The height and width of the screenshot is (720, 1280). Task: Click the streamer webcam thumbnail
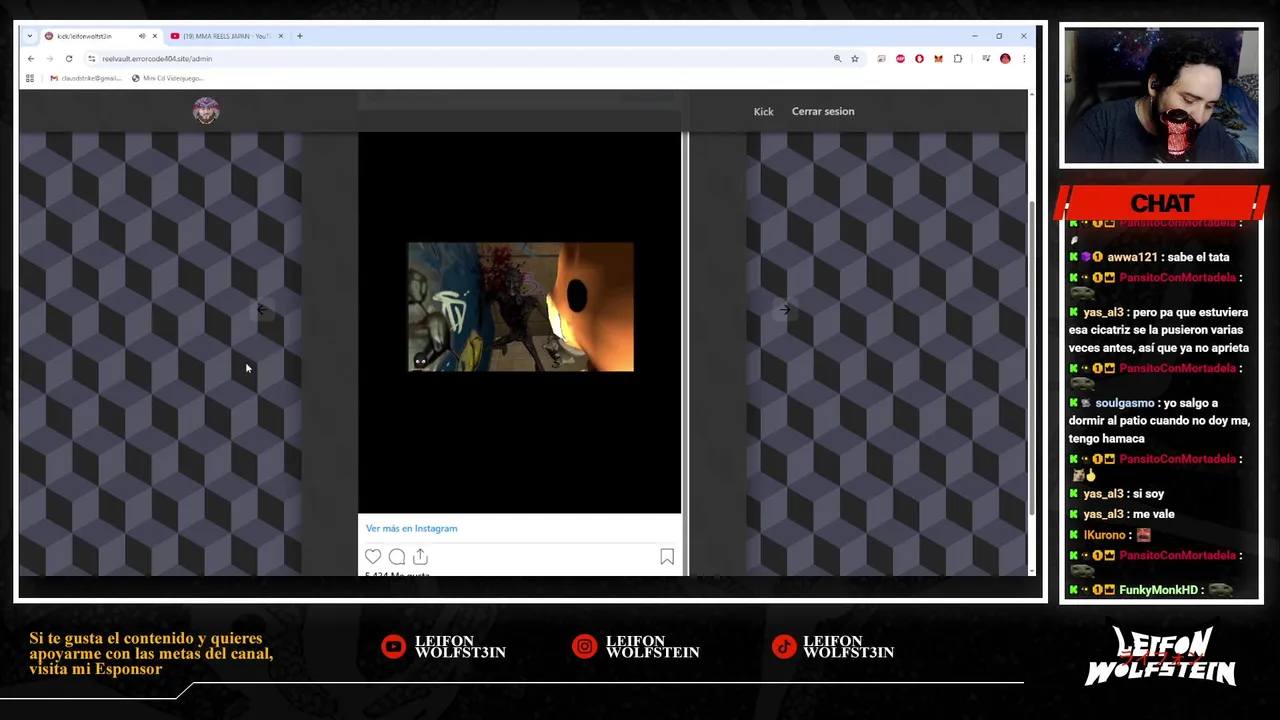pos(1161,95)
